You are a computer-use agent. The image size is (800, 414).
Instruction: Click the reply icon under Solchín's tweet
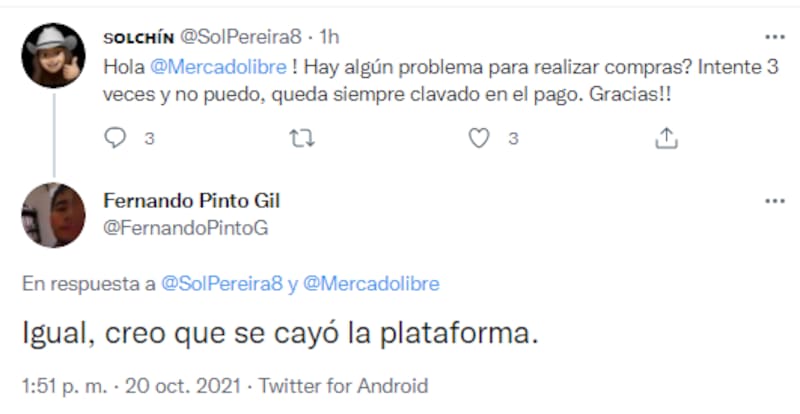116,139
